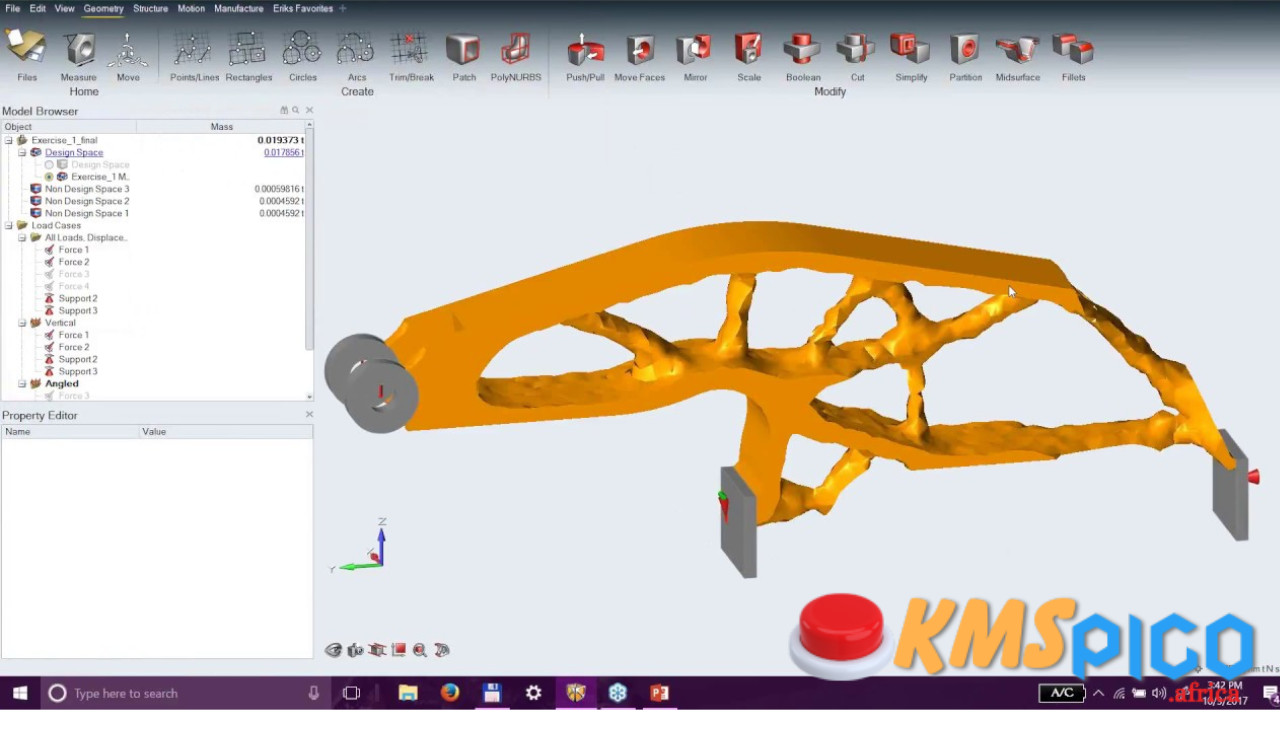The image size is (1280, 730).
Task: Select the greyed Design Space radio button
Action: (x=49, y=165)
